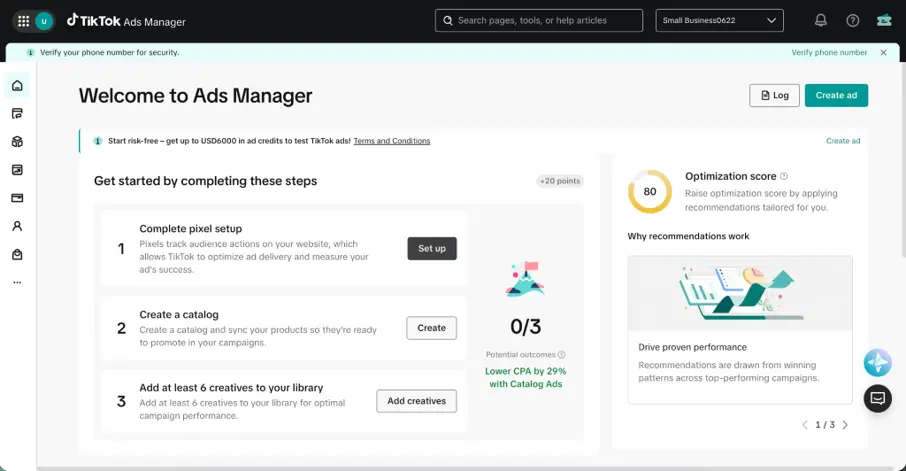Click Create ad link in credits banner
The height and width of the screenshot is (471, 906).
(843, 141)
